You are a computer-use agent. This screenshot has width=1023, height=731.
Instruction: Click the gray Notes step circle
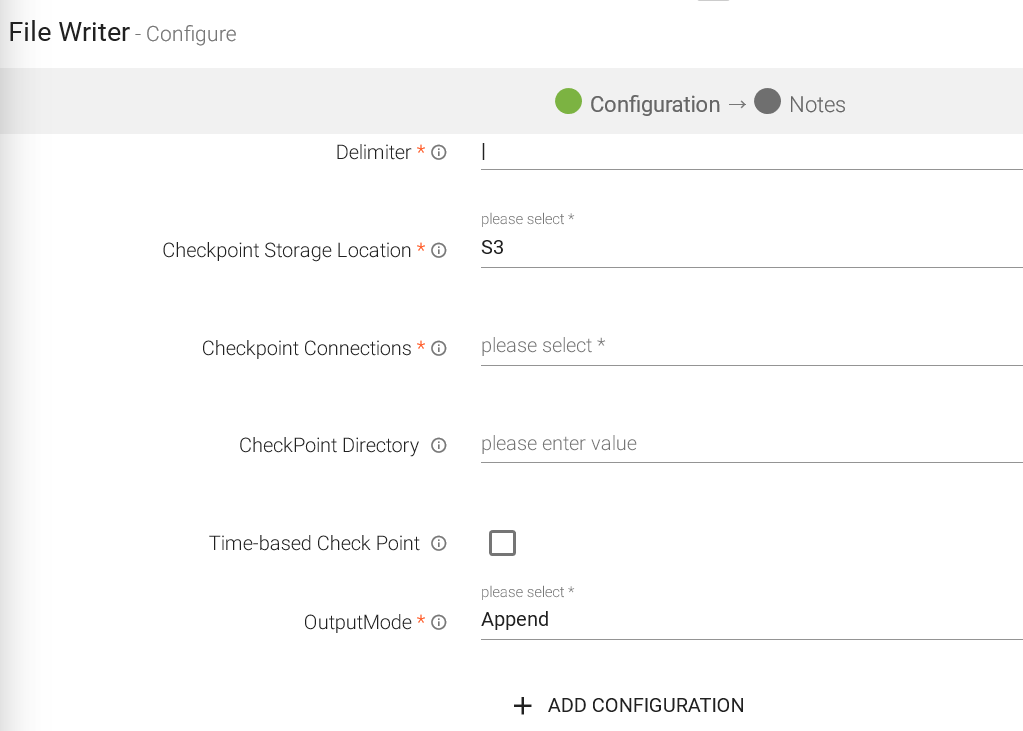(767, 102)
